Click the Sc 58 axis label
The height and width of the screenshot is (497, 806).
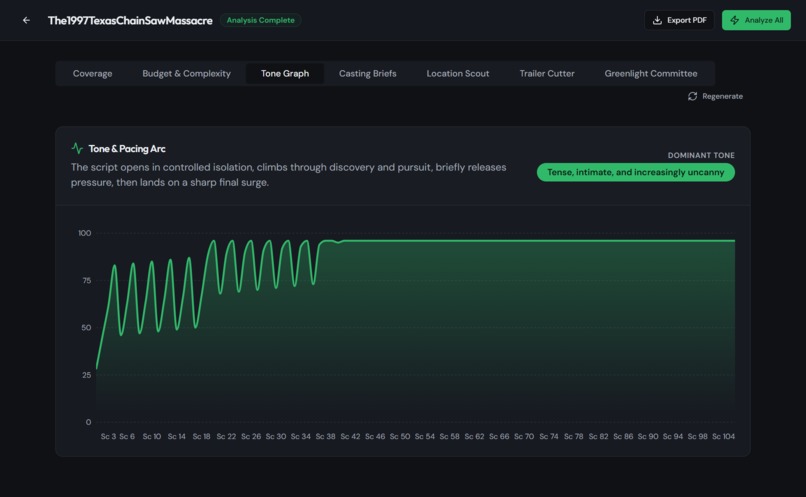[449, 436]
